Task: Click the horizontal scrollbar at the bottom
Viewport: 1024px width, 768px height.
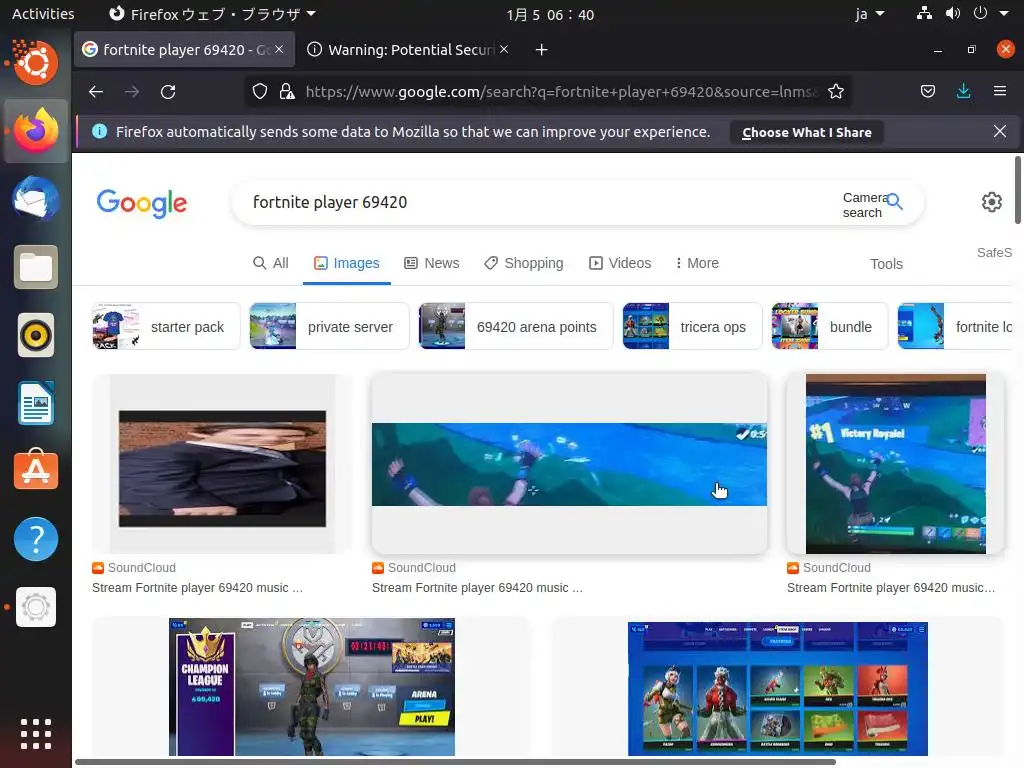Action: [x=455, y=761]
